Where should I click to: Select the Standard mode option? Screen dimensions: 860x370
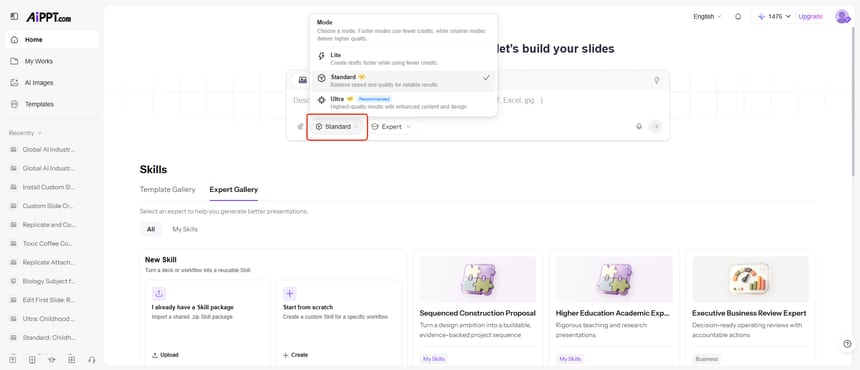[x=403, y=81]
